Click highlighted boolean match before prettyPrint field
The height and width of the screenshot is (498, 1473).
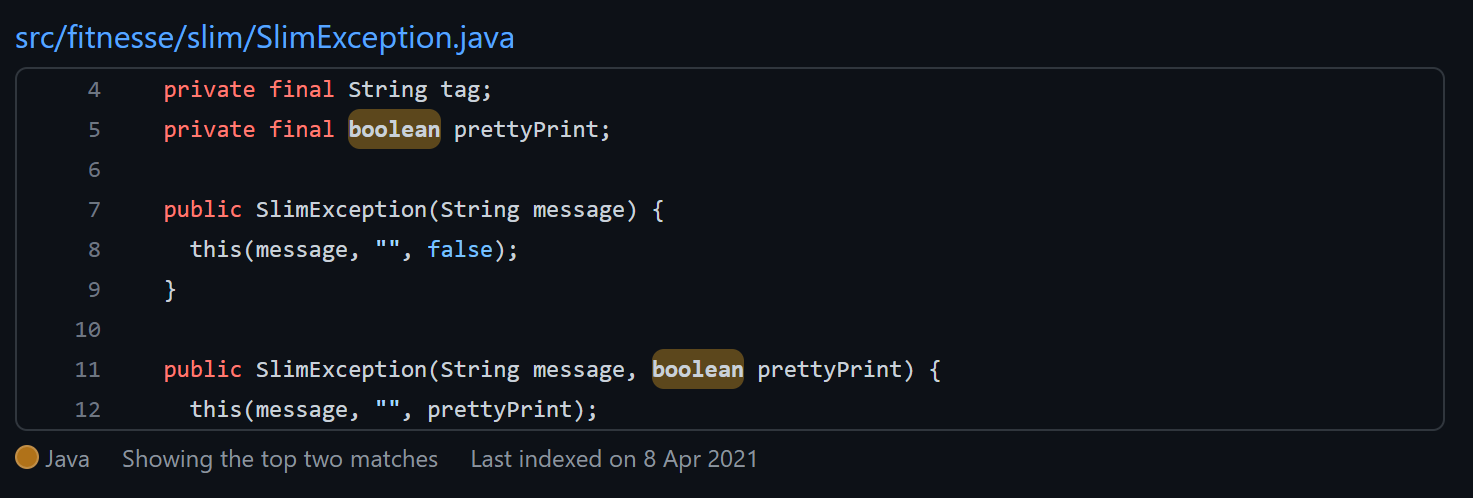(394, 130)
